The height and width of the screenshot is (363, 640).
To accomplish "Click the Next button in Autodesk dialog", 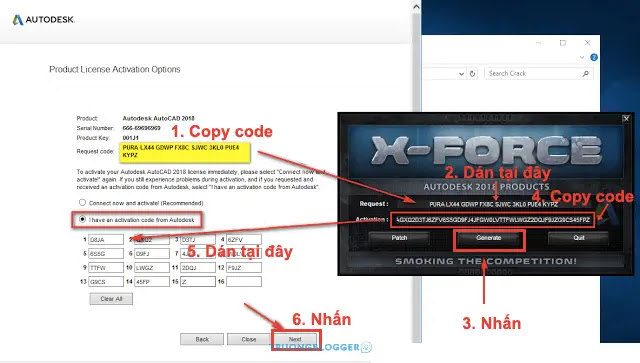I will coord(295,339).
